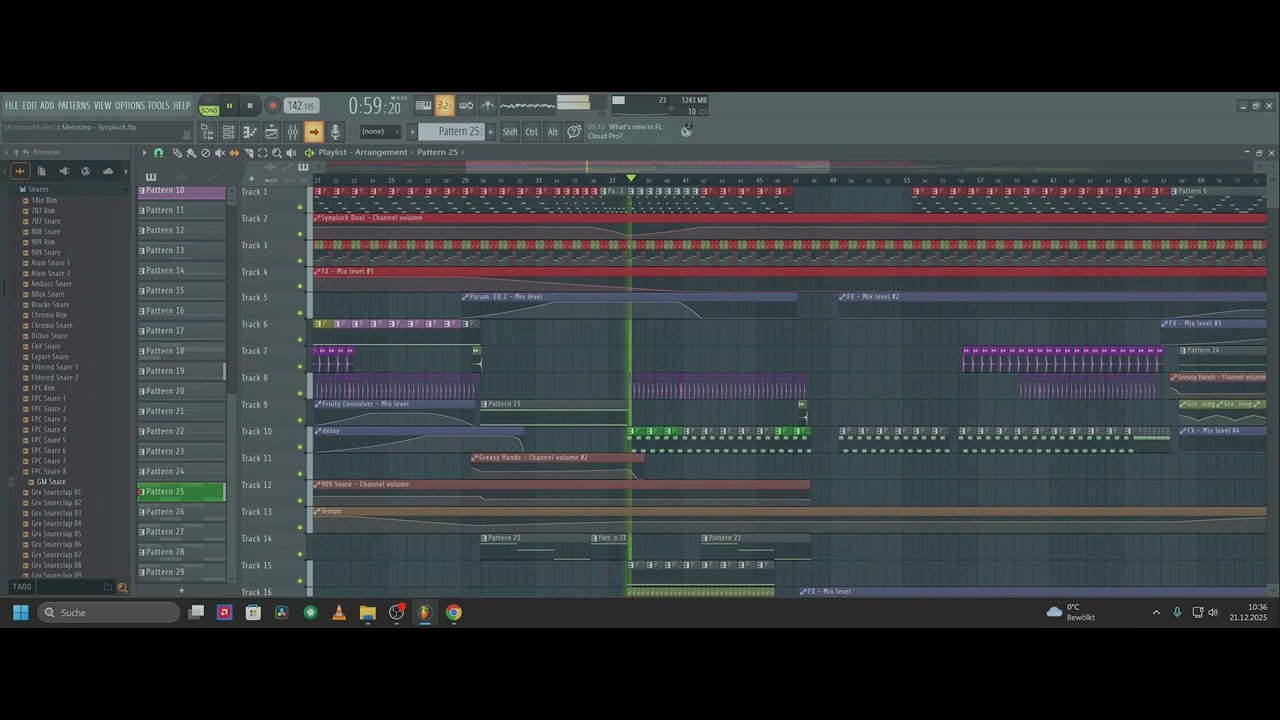Open the FILE menu
The image size is (1280, 720).
(x=12, y=106)
